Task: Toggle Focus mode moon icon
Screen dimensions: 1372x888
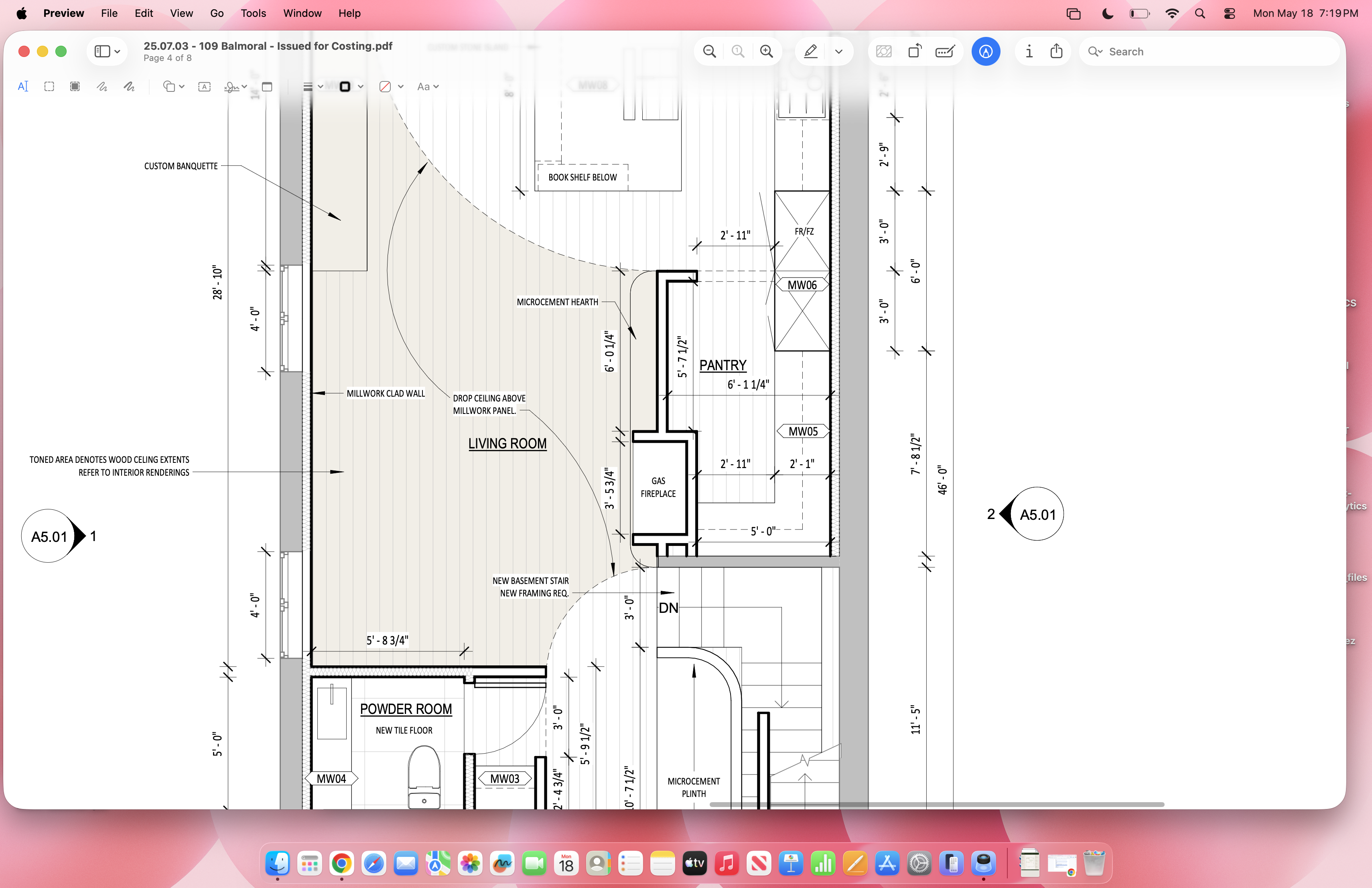Action: point(1107,13)
